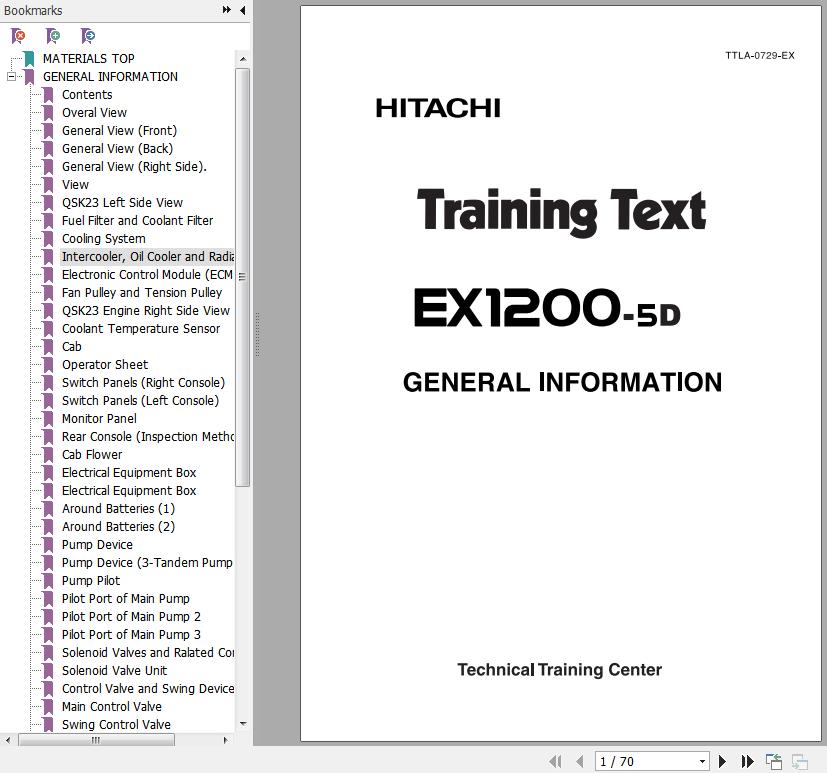Screen dimensions: 827x773
Task: Click the add new bookmark icon
Action: pos(53,36)
